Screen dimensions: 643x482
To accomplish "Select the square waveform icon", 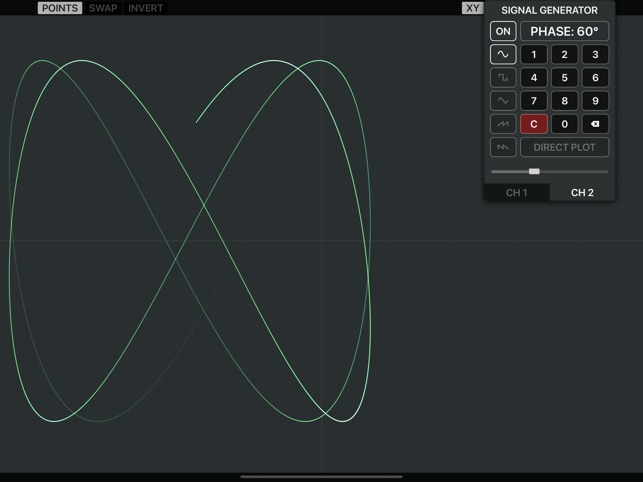I will coord(503,78).
